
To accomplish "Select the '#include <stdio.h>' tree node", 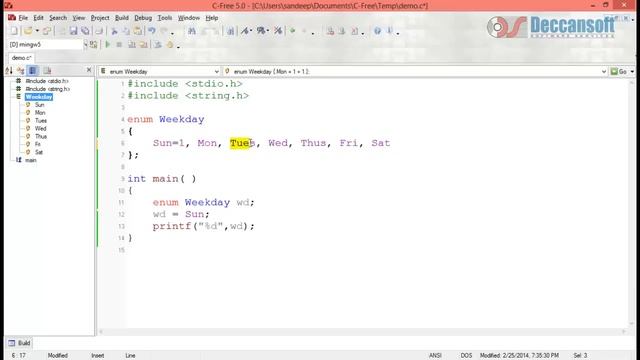I will [47, 81].
